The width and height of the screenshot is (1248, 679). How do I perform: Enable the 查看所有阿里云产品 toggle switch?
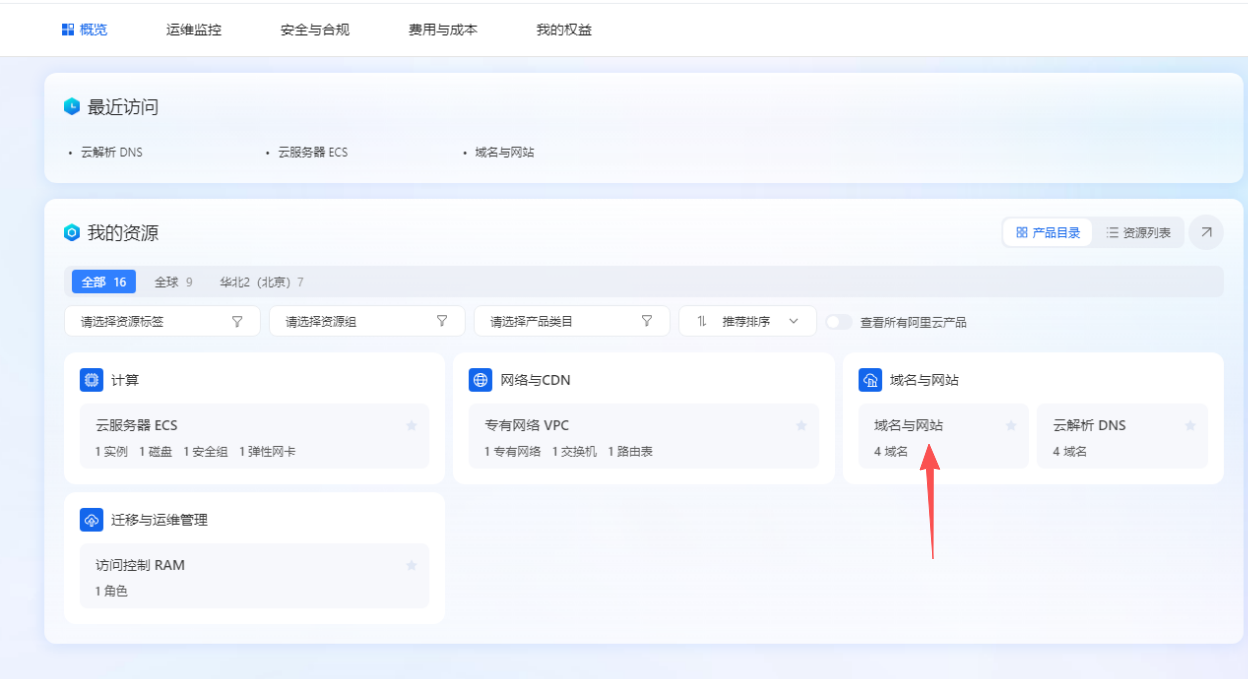838,322
